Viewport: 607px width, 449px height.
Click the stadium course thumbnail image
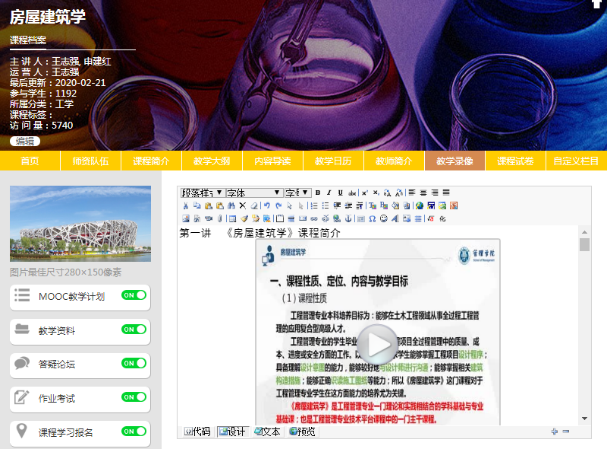(80, 224)
